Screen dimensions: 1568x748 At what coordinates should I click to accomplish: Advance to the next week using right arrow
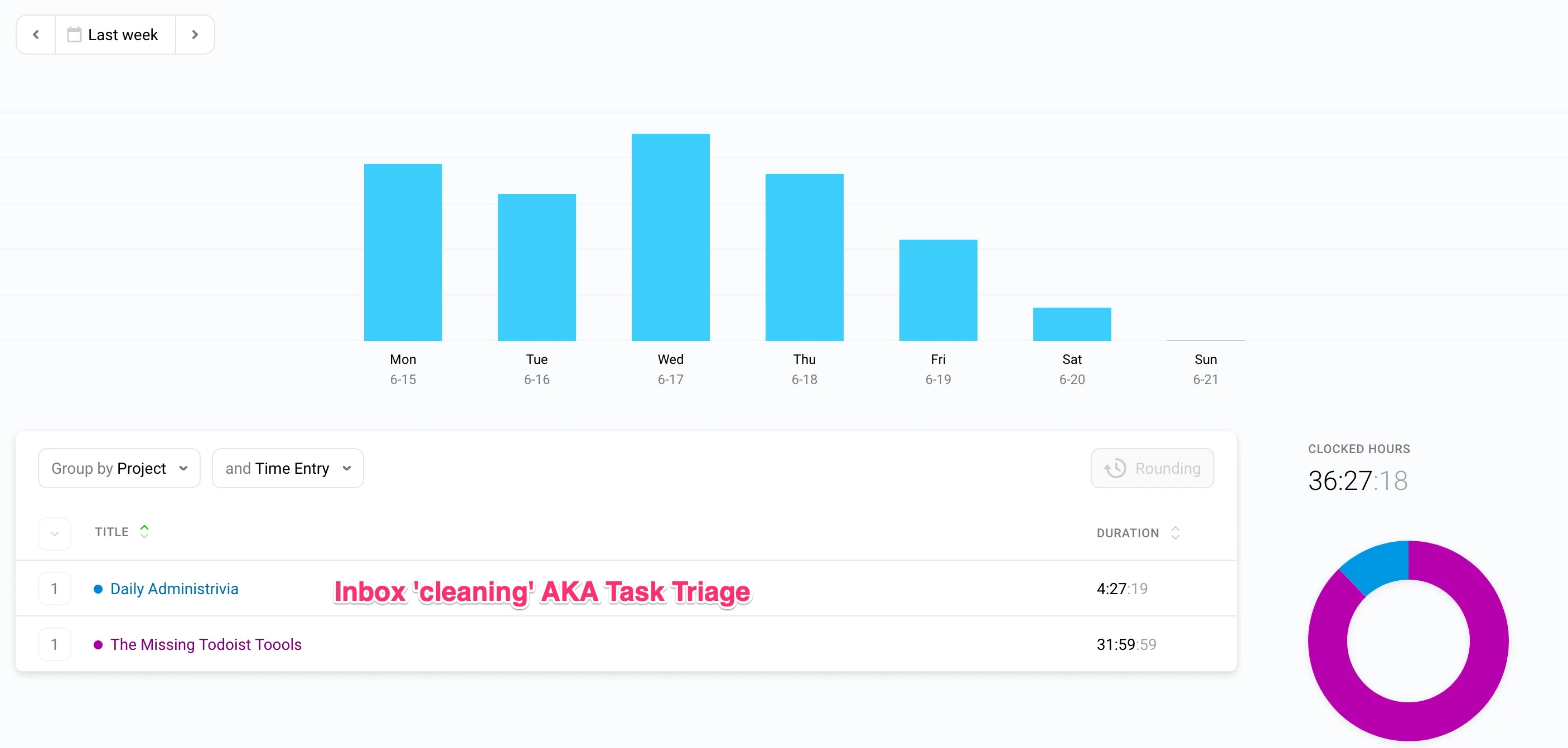tap(195, 34)
